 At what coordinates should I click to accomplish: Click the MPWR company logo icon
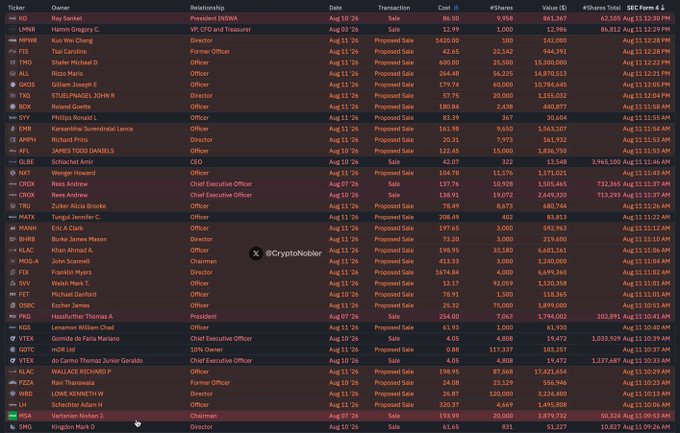point(13,40)
